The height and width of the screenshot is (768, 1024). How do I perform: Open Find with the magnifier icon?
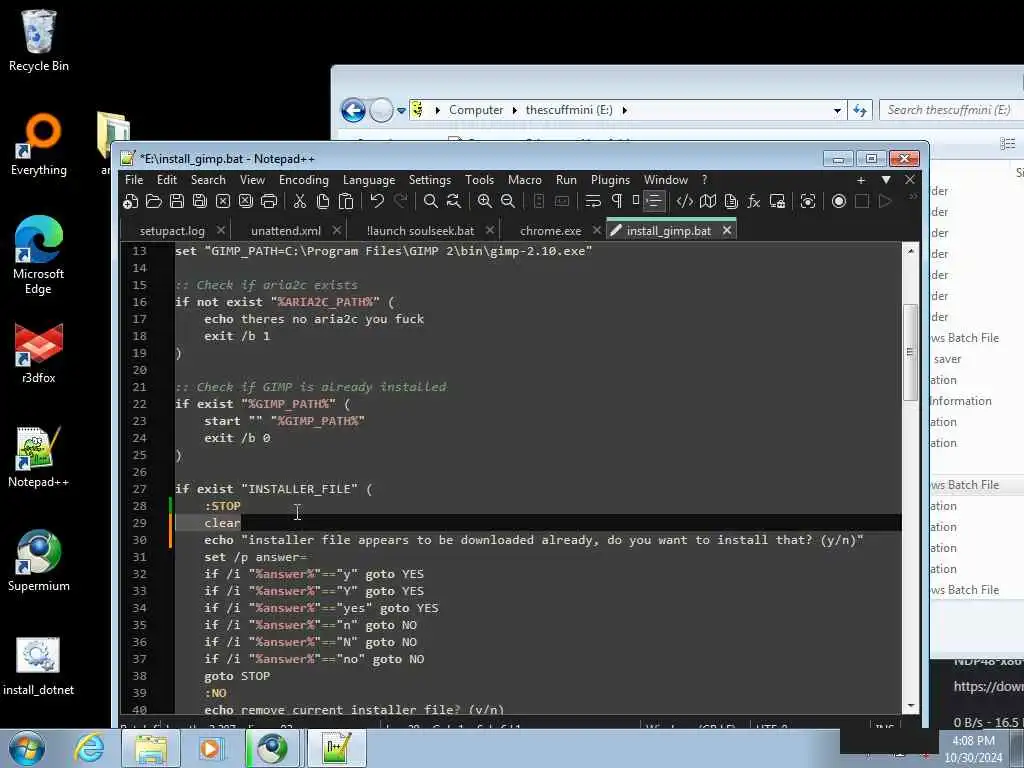pyautogui.click(x=430, y=202)
